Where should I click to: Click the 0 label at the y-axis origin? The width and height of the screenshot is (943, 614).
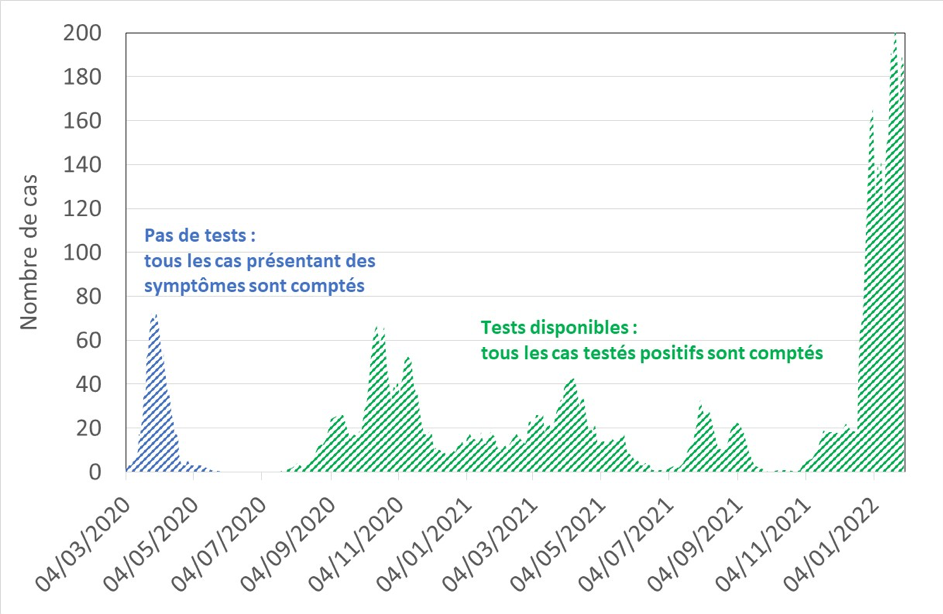point(94,472)
